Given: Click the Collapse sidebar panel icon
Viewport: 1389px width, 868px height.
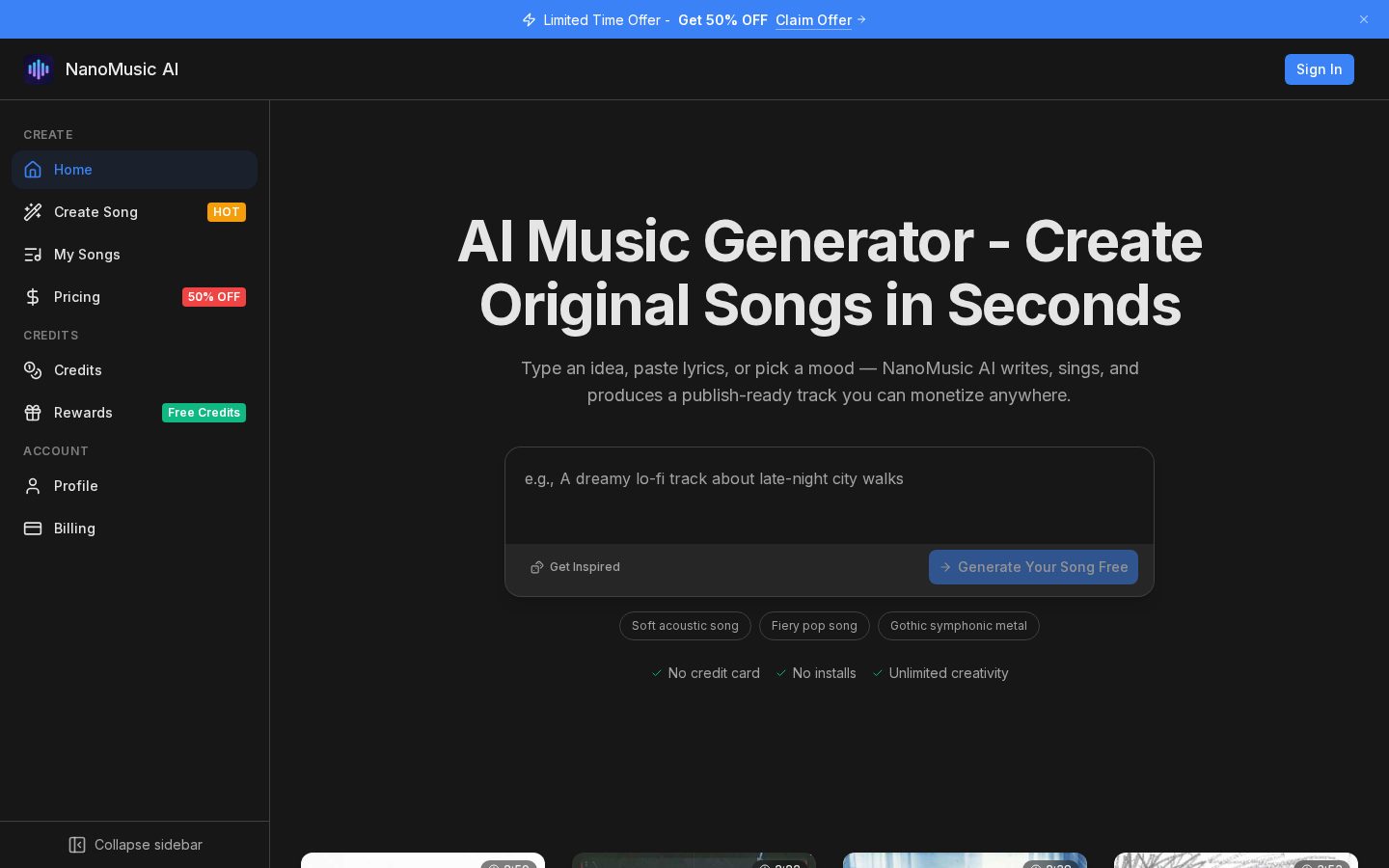Looking at the screenshot, I should [x=77, y=845].
